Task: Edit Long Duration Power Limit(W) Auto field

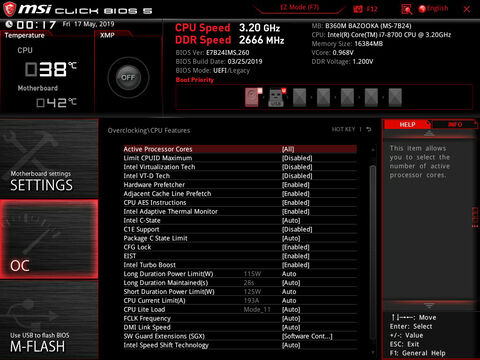Action: coord(289,274)
